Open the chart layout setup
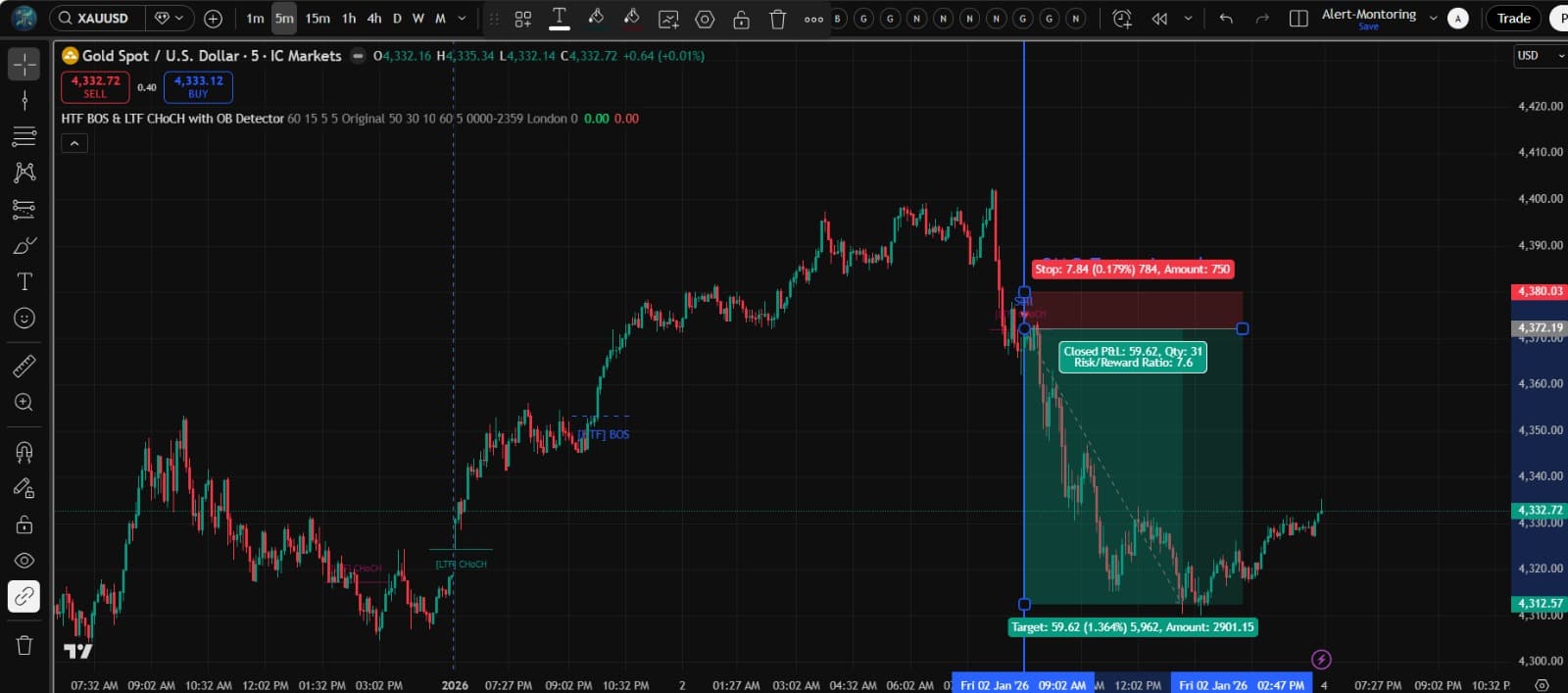This screenshot has height=693, width=1568. [1298, 18]
